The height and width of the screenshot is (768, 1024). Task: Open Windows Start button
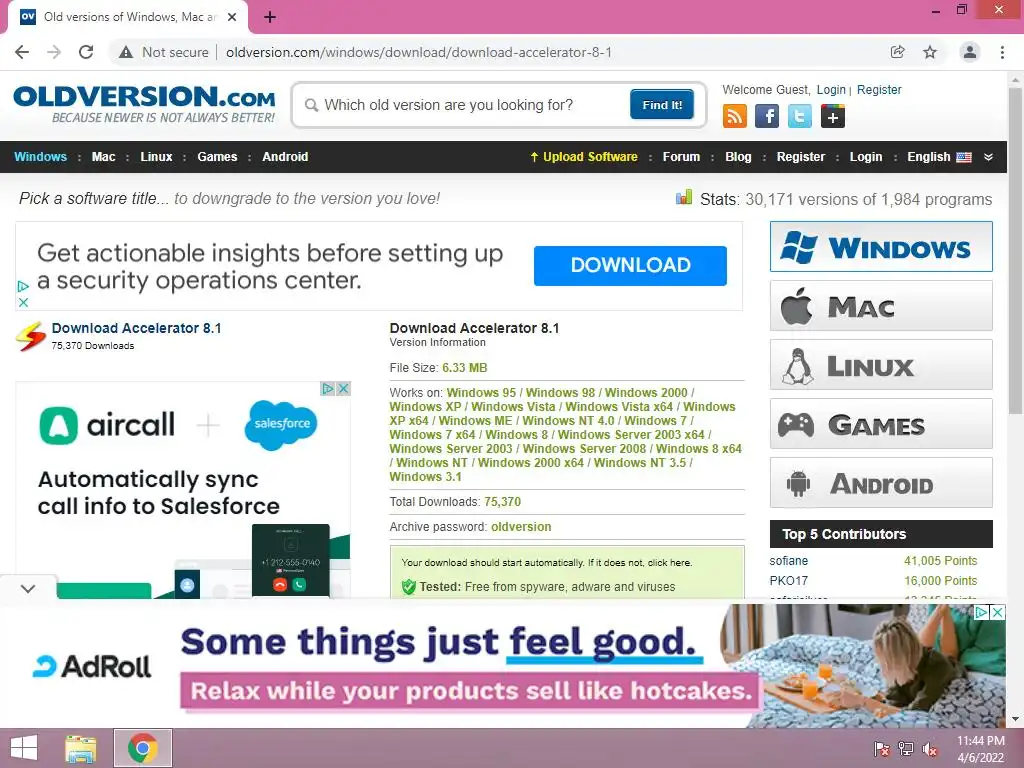click(24, 748)
